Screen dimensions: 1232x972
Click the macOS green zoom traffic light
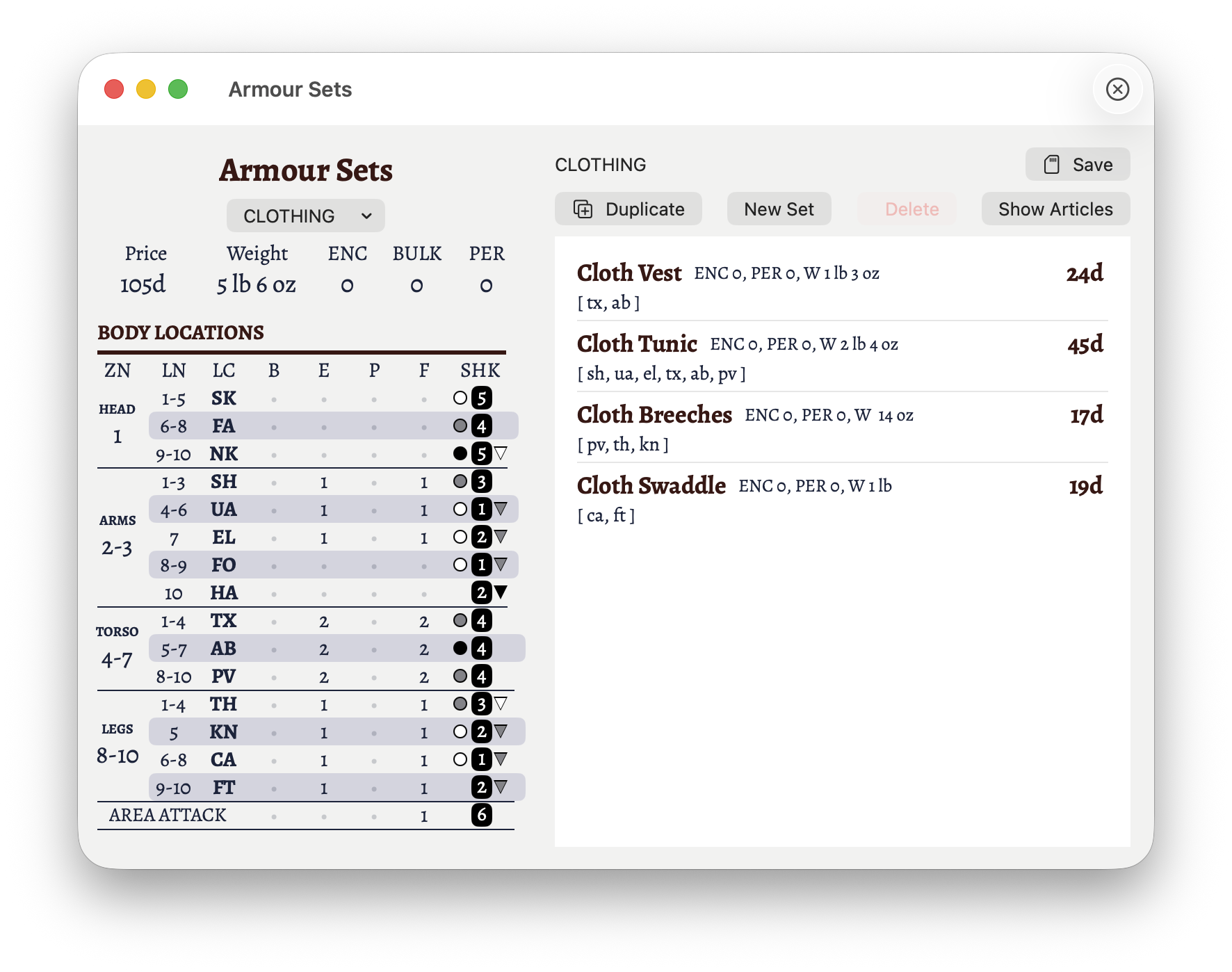pyautogui.click(x=178, y=89)
